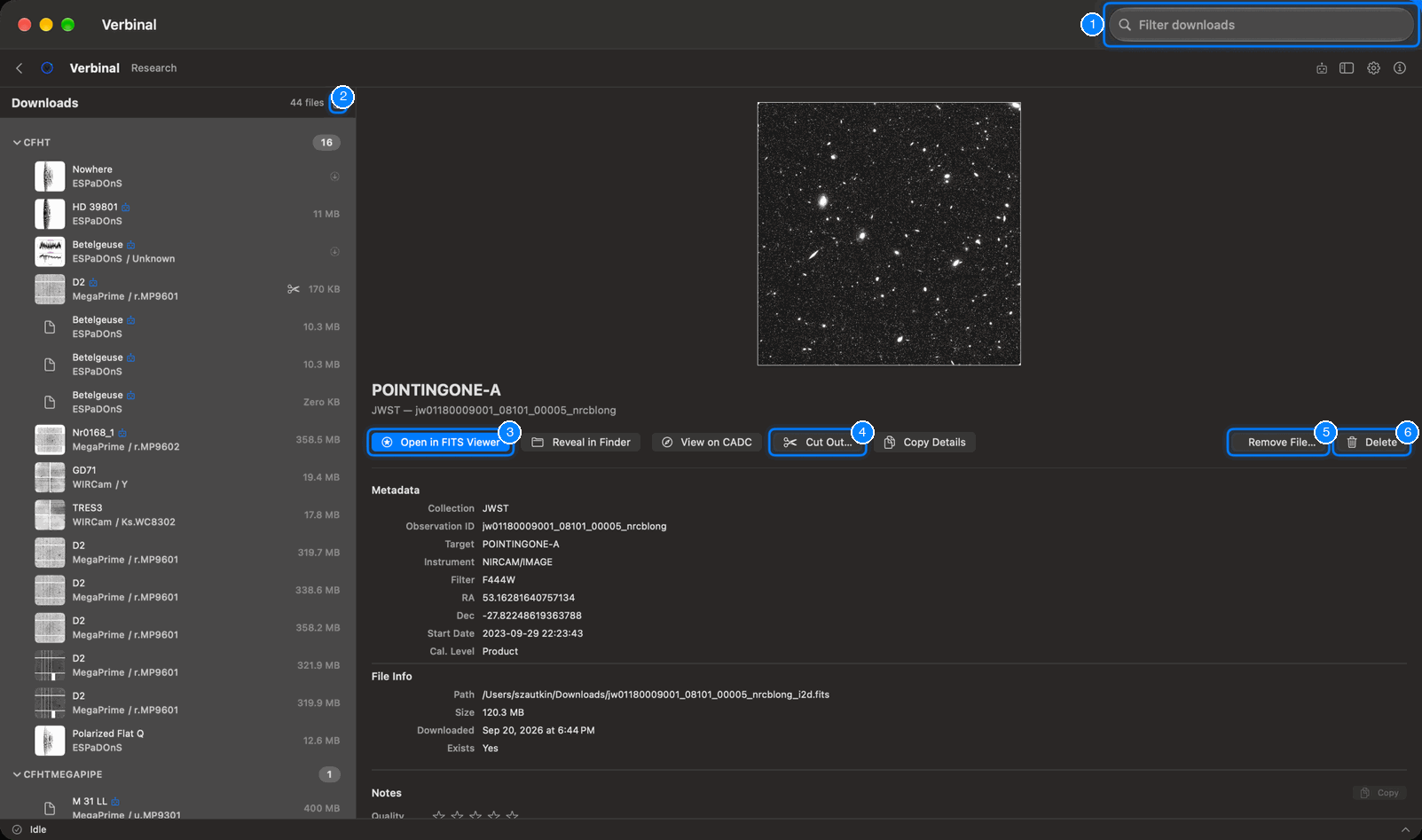Click the file Path value ending nrcblong_i2d.fits
Viewport: 1422px width, 840px height.
pyautogui.click(x=656, y=695)
